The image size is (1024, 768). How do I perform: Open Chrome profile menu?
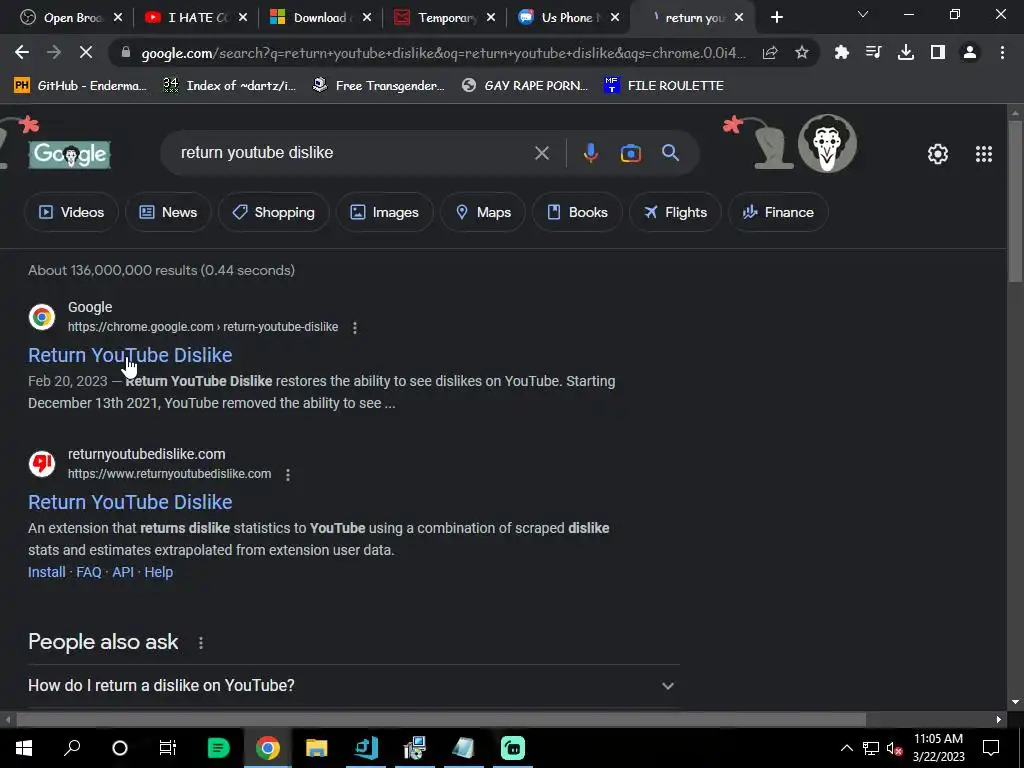[970, 53]
